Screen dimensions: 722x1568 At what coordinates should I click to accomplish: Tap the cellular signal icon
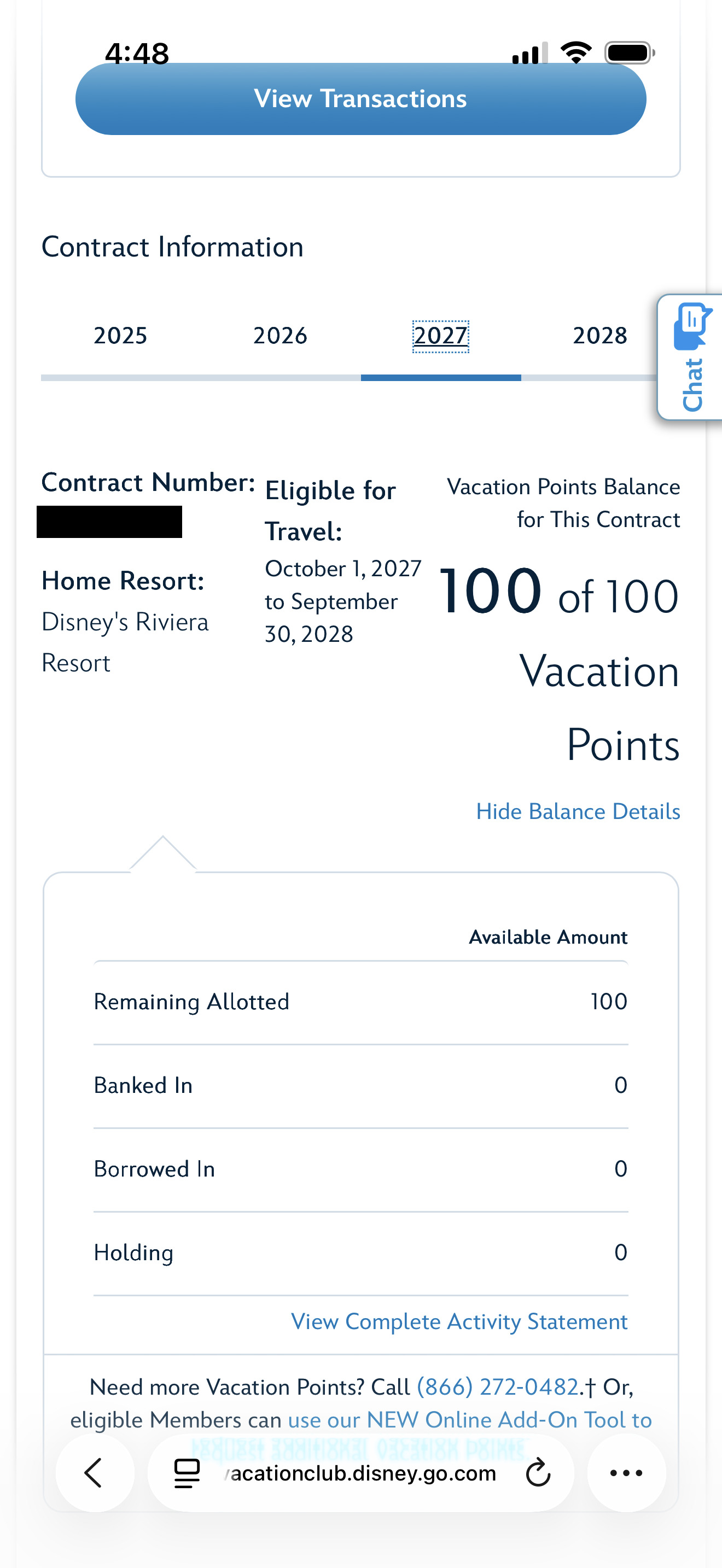pyautogui.click(x=529, y=54)
